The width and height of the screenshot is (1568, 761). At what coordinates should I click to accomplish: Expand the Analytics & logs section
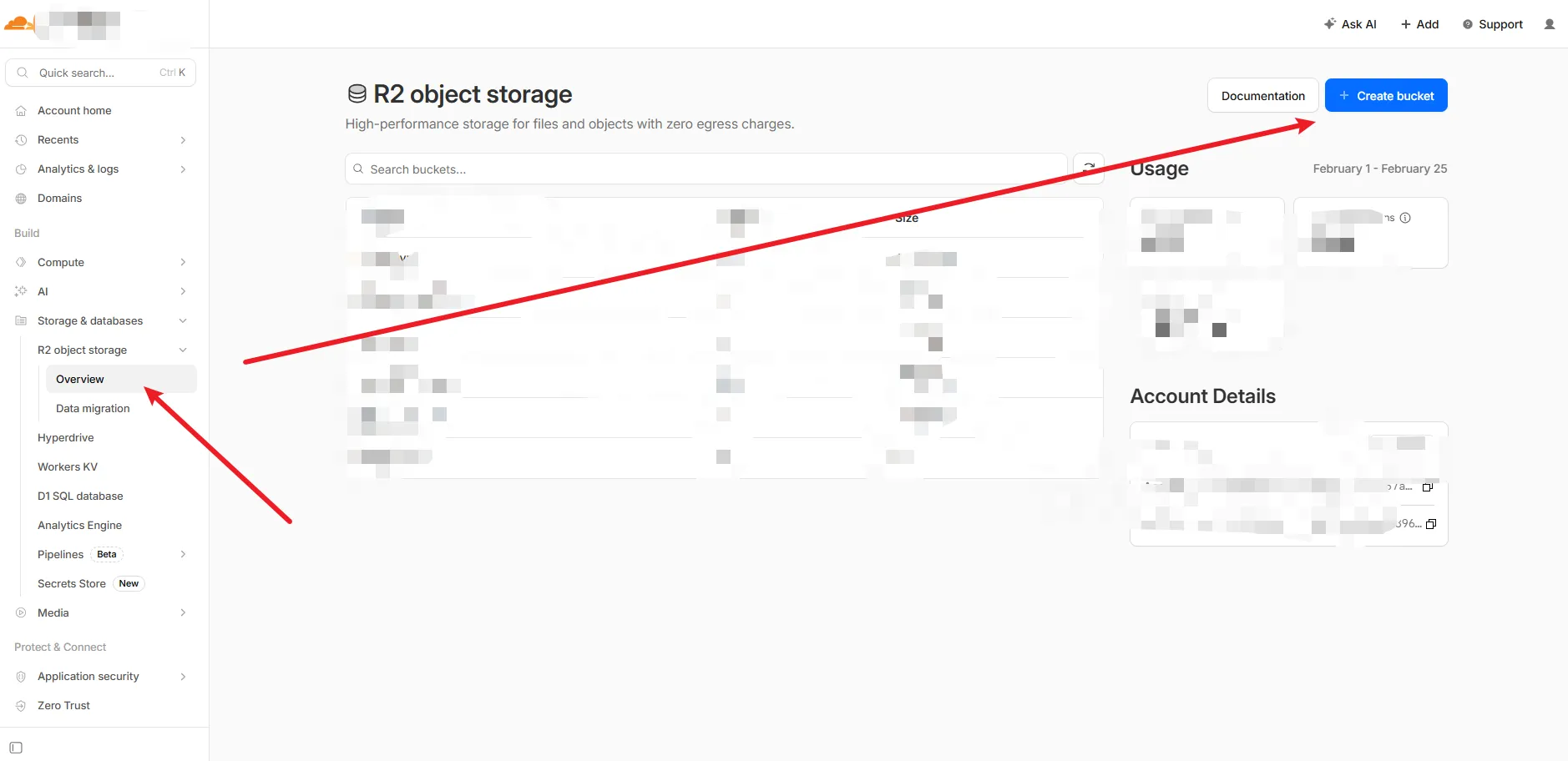(x=183, y=169)
